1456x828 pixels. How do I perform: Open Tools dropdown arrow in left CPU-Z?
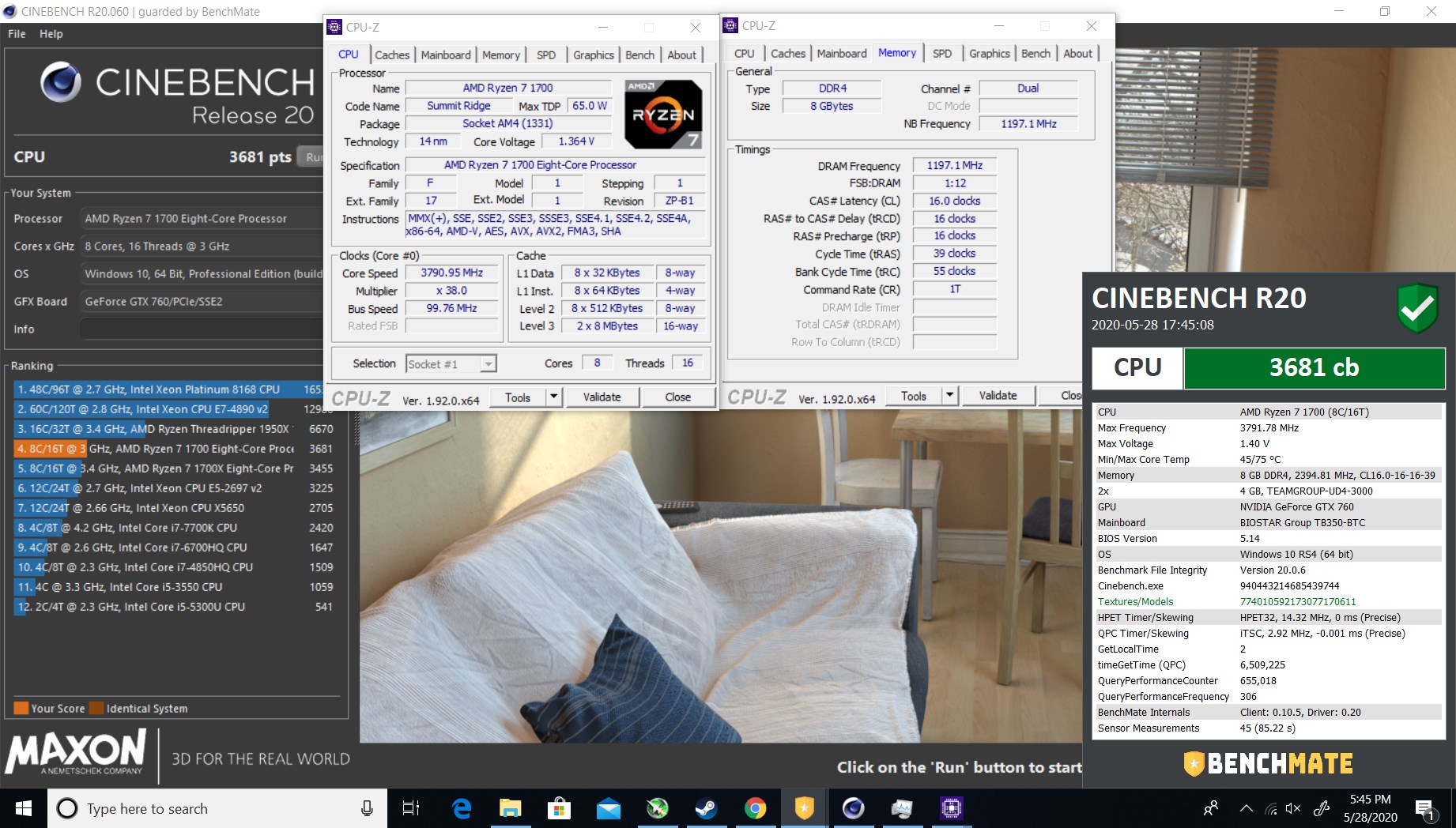pyautogui.click(x=554, y=397)
